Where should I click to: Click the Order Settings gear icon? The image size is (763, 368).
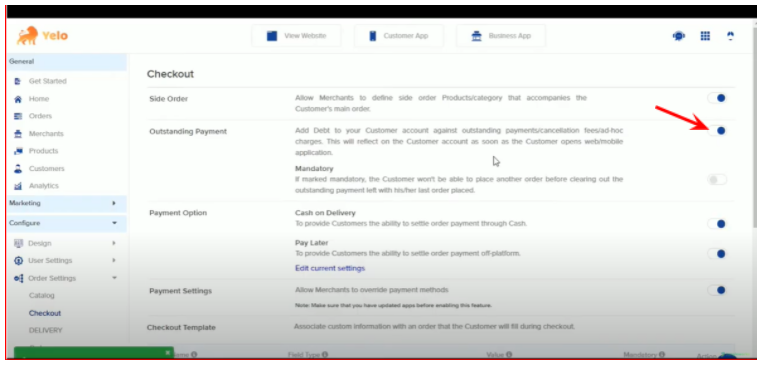point(18,278)
